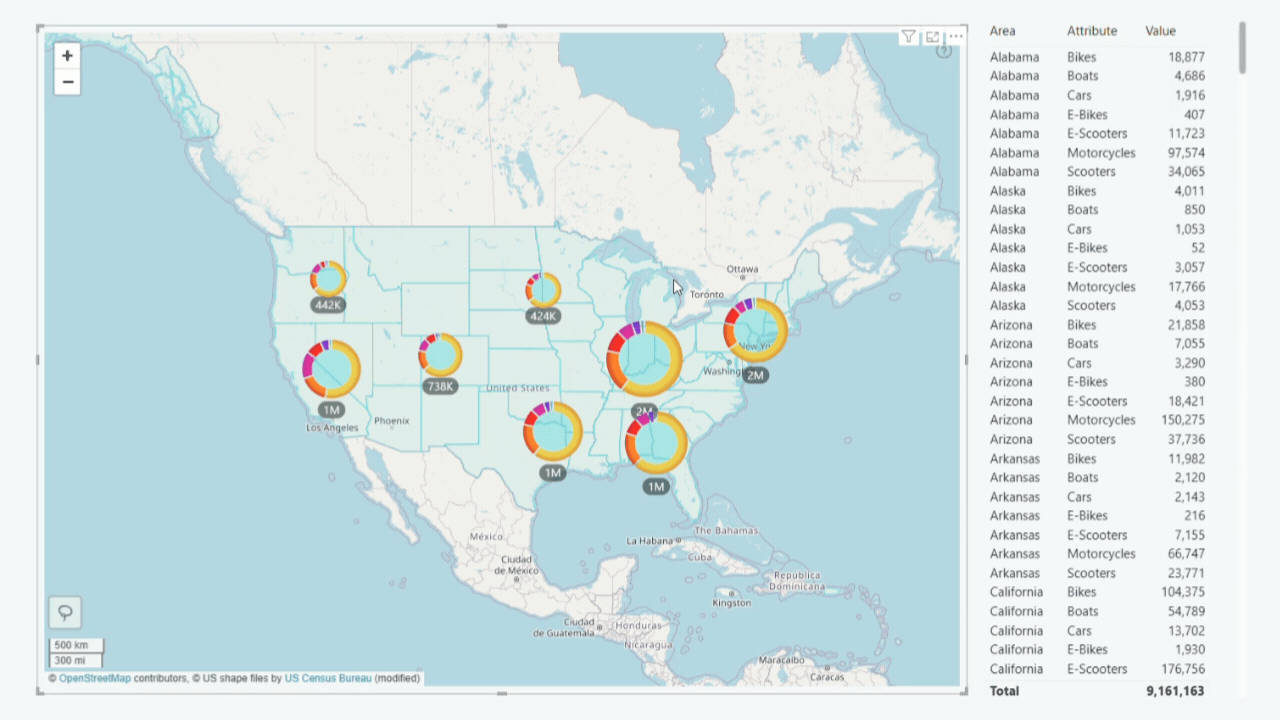
Task: Activate the lasso selection tool
Action: [x=66, y=612]
